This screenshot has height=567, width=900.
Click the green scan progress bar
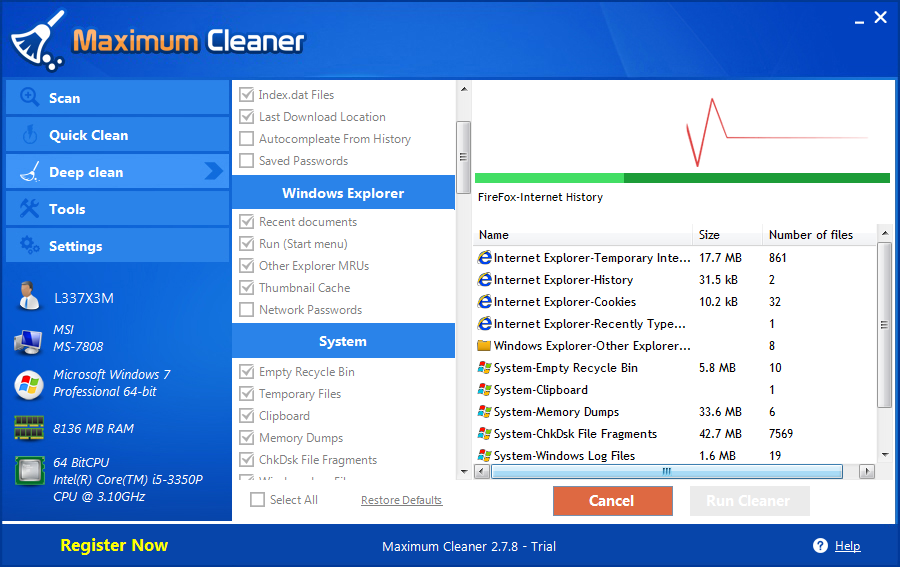tap(682, 178)
